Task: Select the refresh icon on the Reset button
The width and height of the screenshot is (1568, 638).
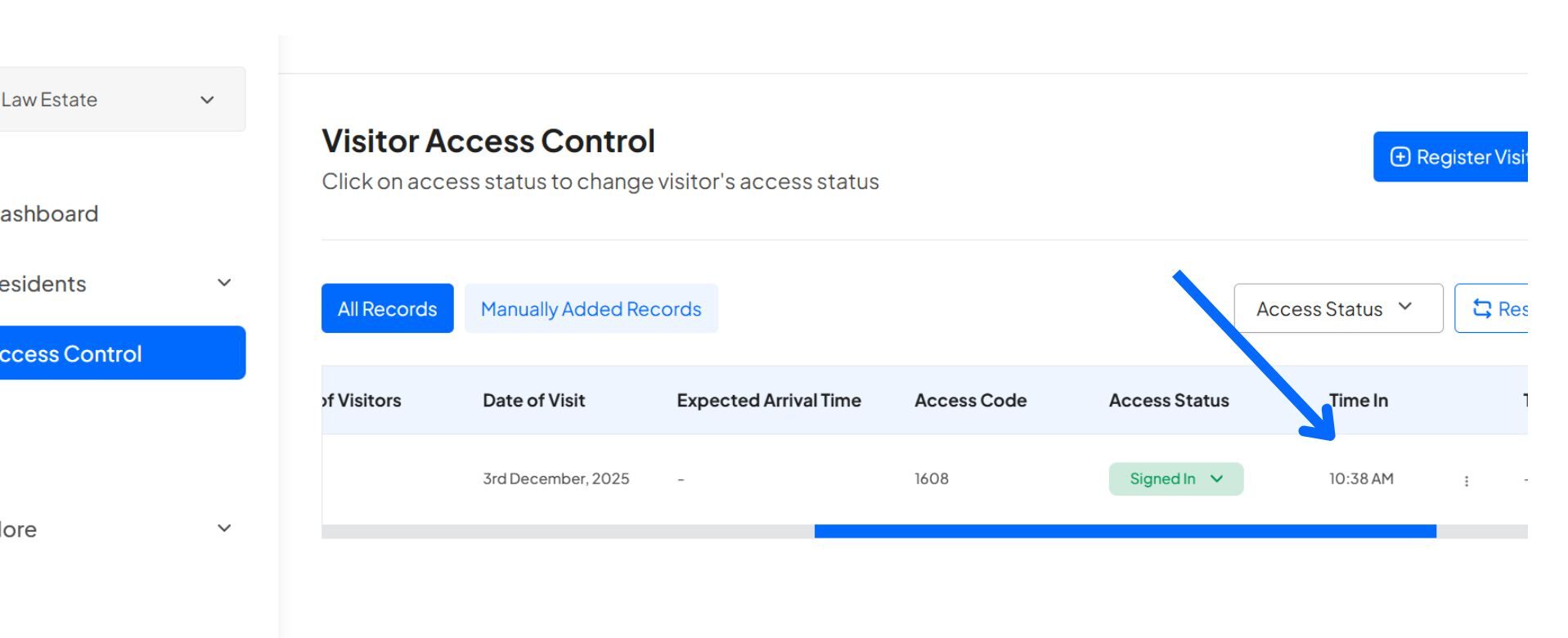Action: (1483, 308)
